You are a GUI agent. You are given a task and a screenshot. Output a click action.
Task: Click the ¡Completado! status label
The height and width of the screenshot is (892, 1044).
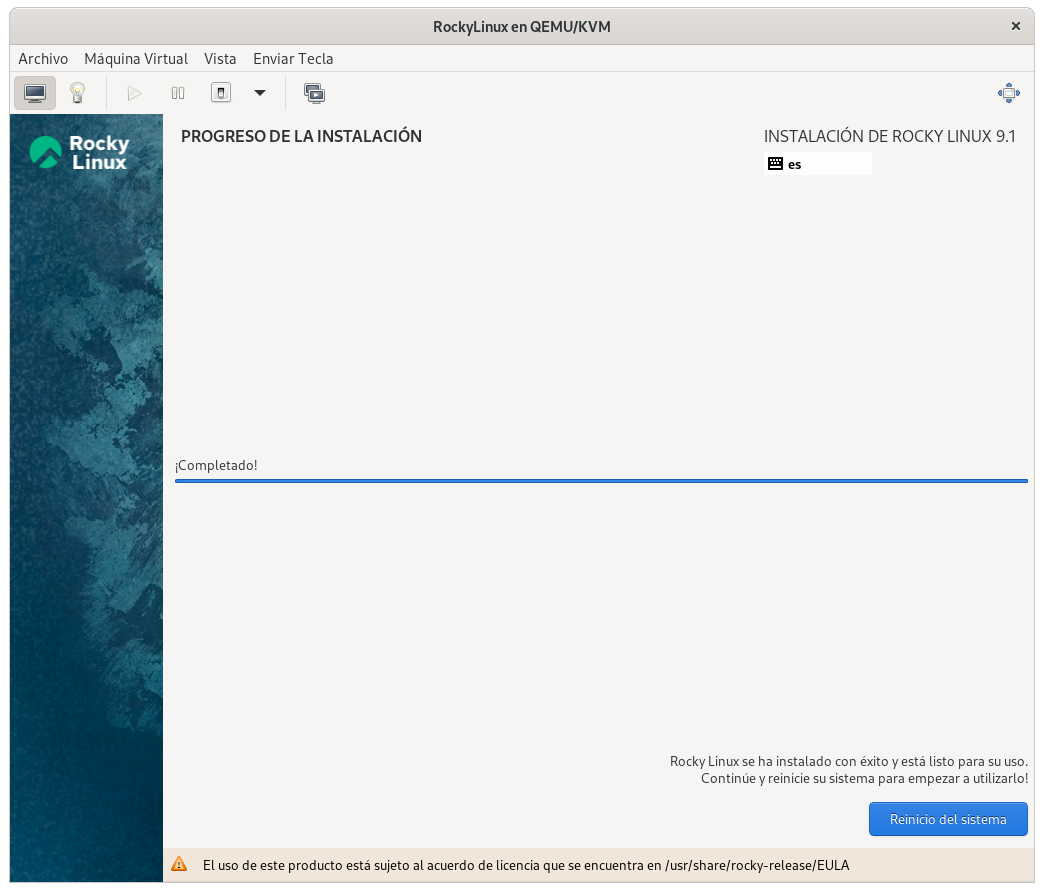click(x=216, y=465)
